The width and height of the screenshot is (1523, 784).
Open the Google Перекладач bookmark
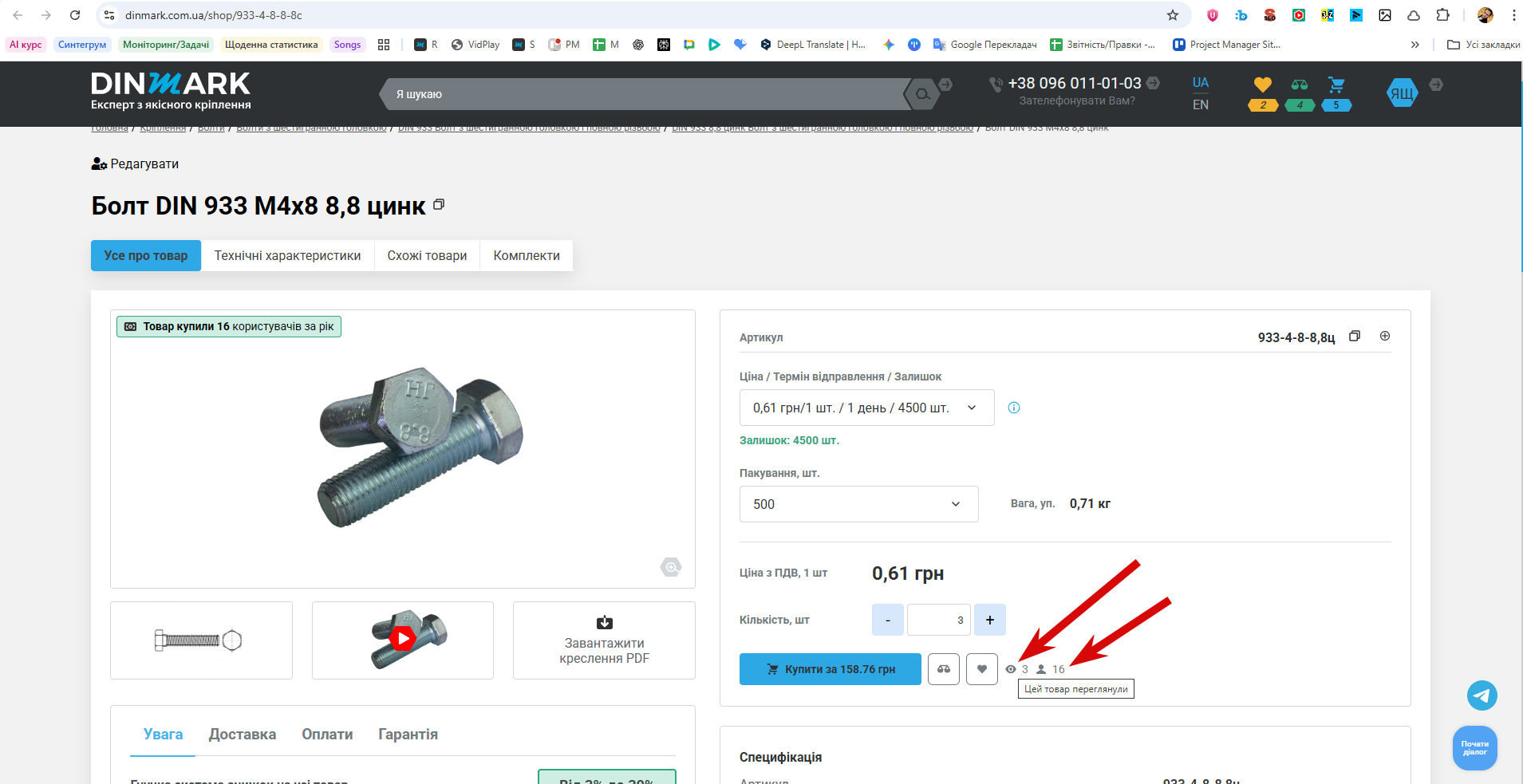click(985, 45)
